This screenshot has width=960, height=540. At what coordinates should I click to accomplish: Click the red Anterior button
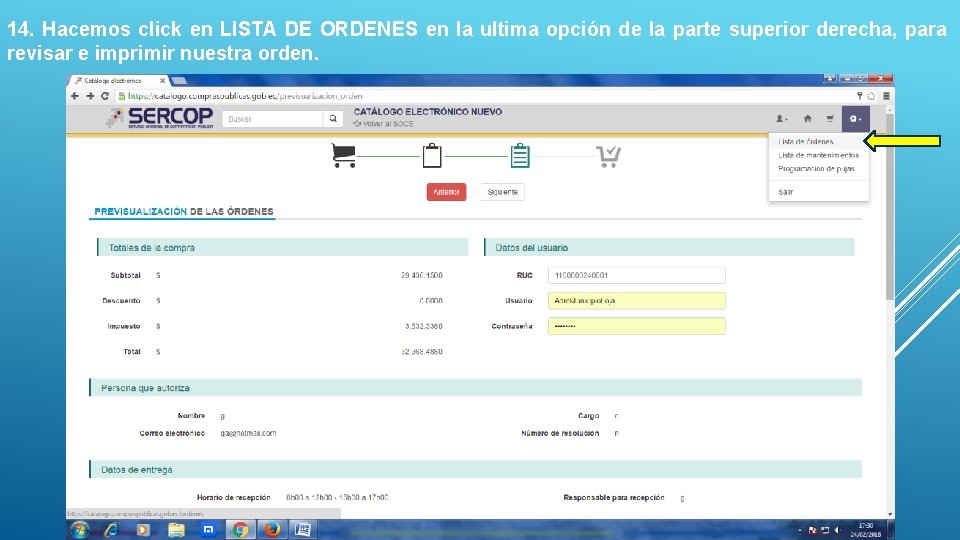tap(446, 192)
